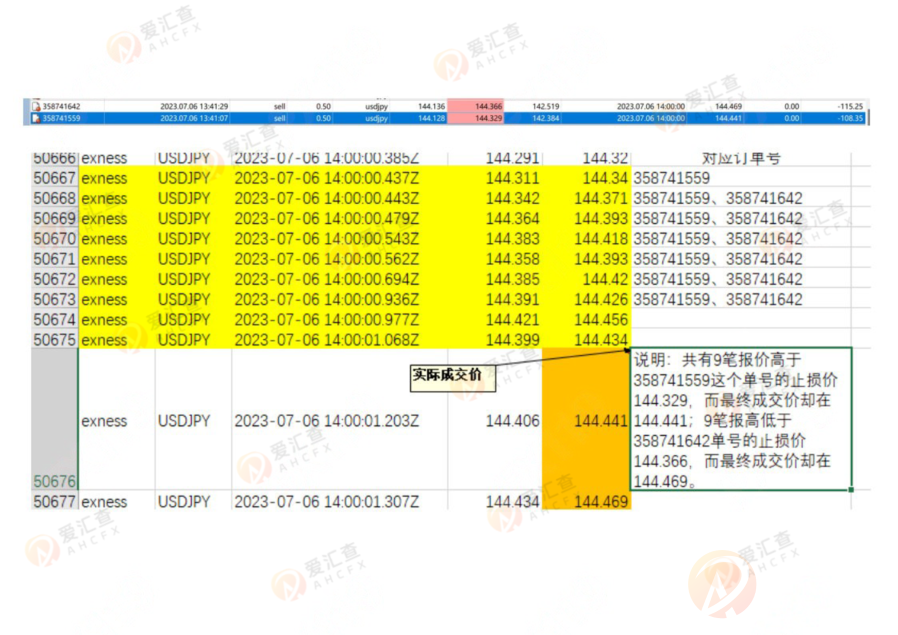
Task: Select the red stop-loss cell 144.329
Action: click(489, 118)
